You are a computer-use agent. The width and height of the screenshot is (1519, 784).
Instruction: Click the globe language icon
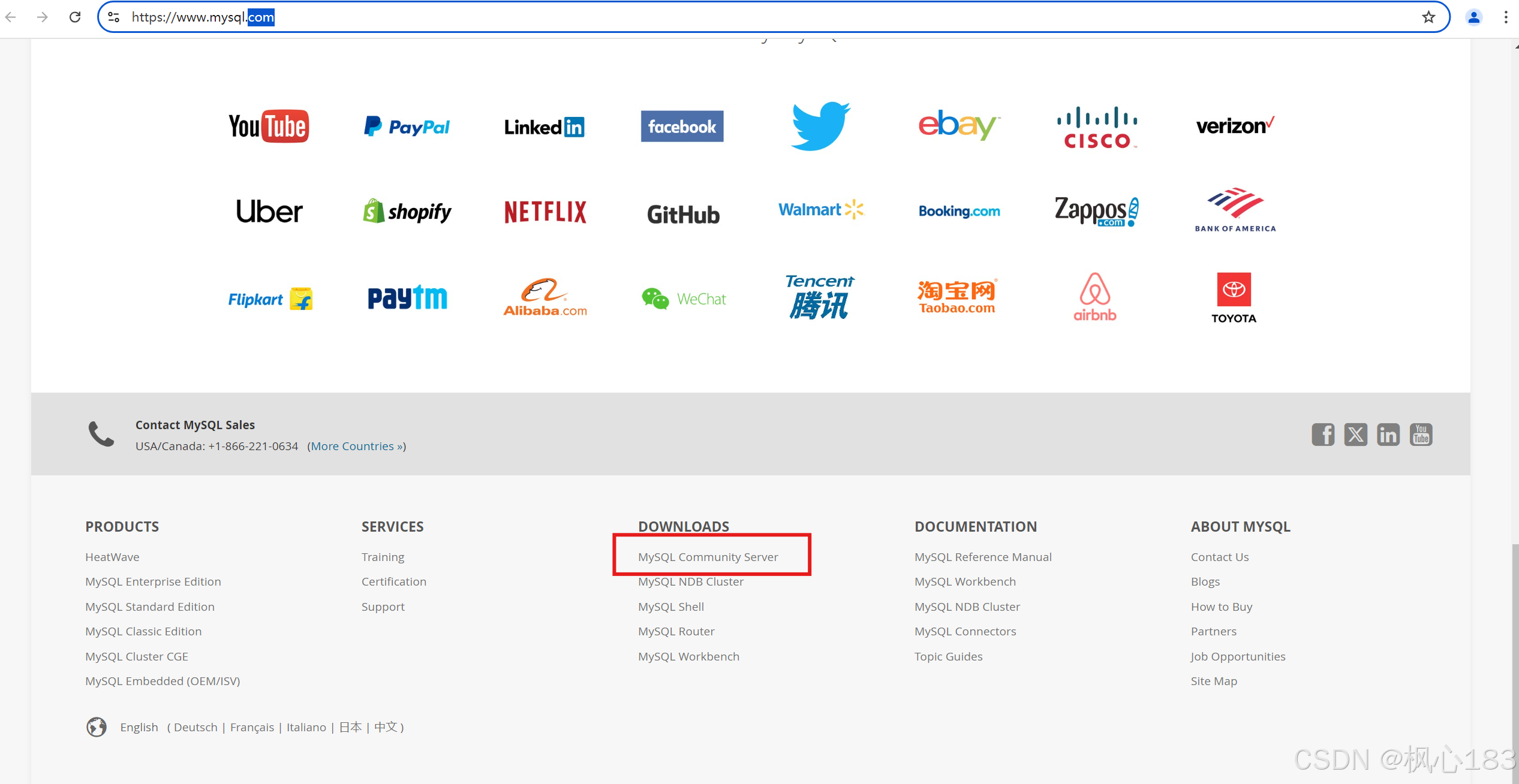(96, 726)
